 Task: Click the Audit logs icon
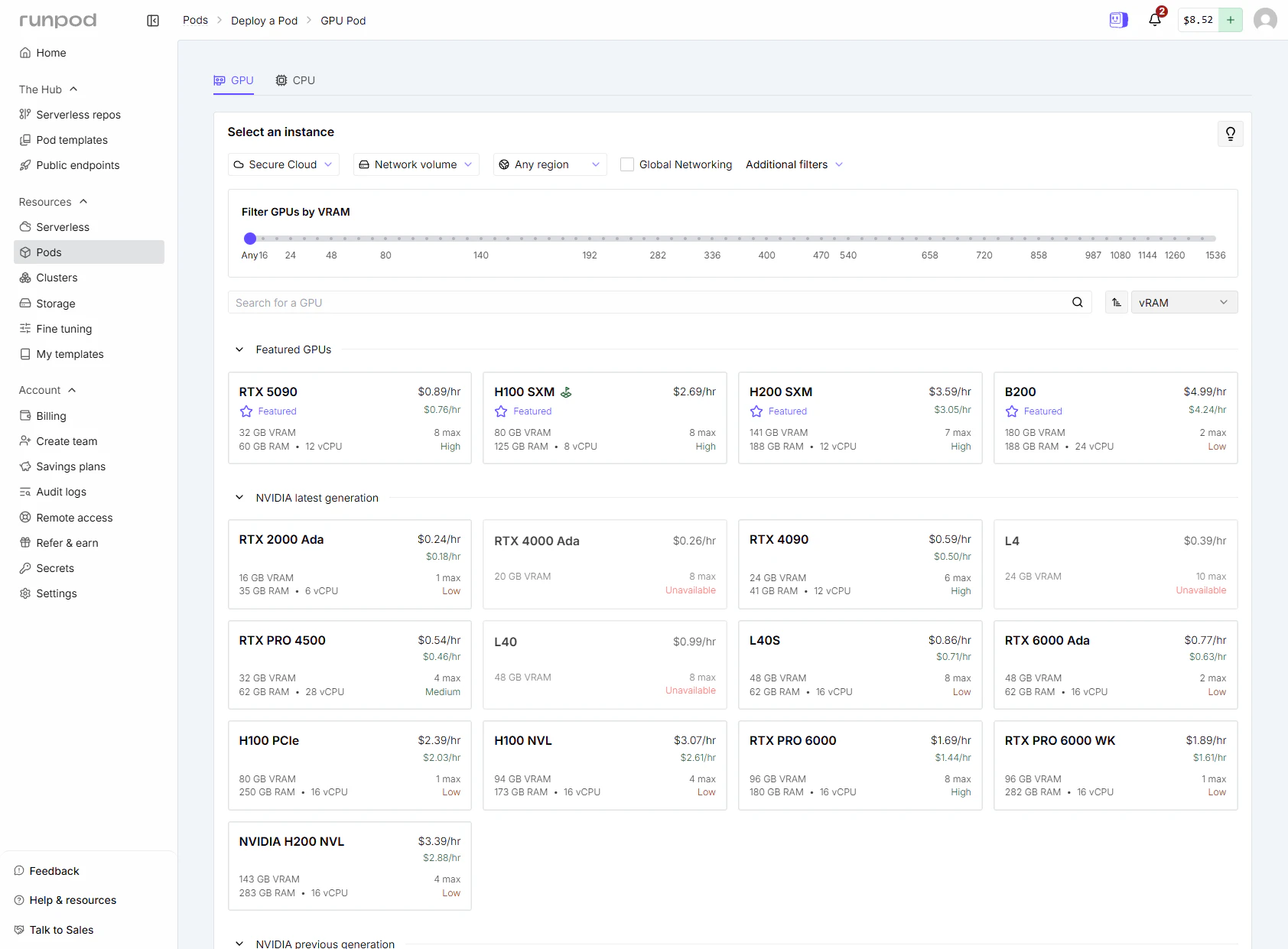(25, 492)
